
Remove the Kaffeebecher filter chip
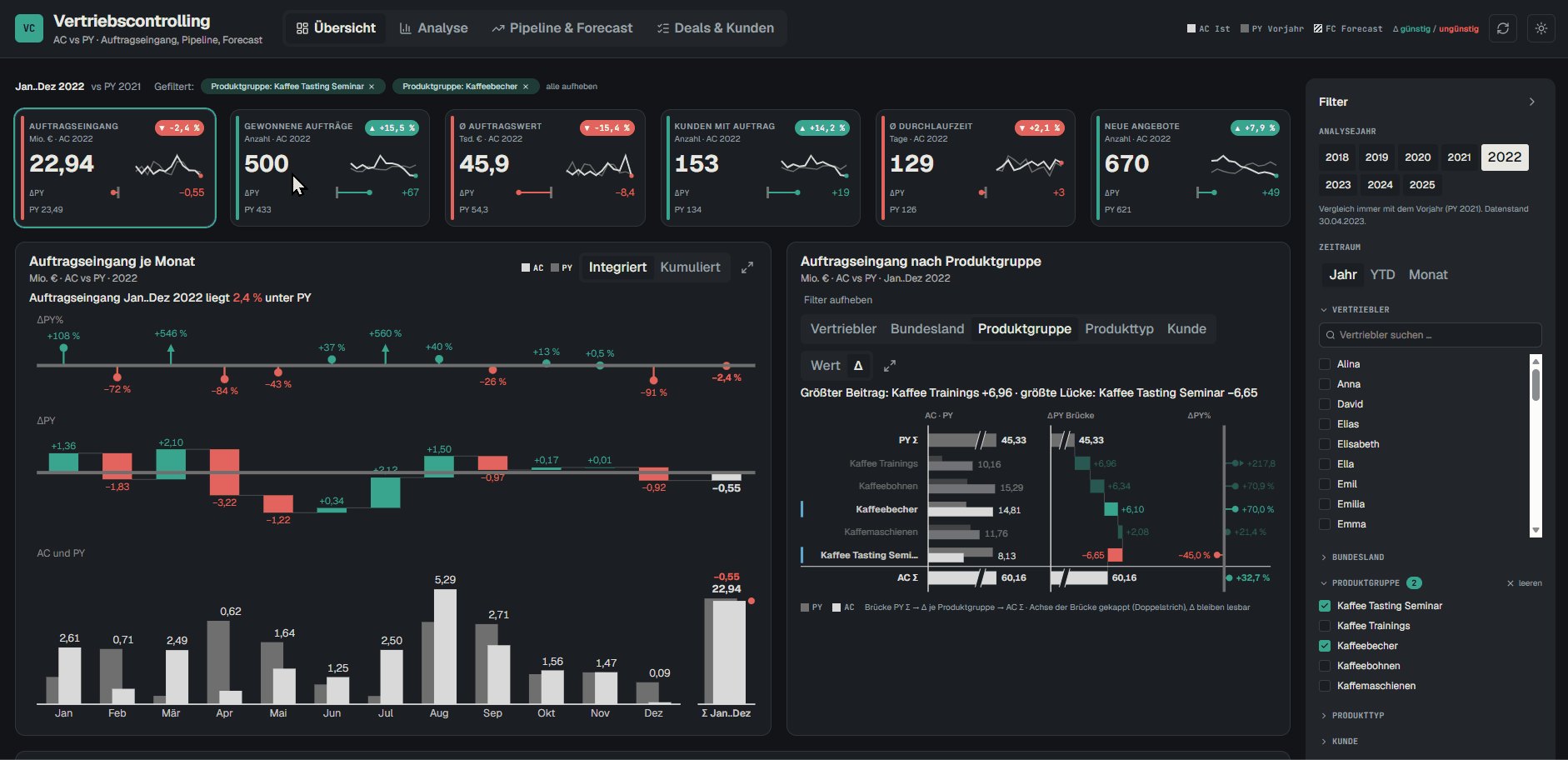[525, 87]
